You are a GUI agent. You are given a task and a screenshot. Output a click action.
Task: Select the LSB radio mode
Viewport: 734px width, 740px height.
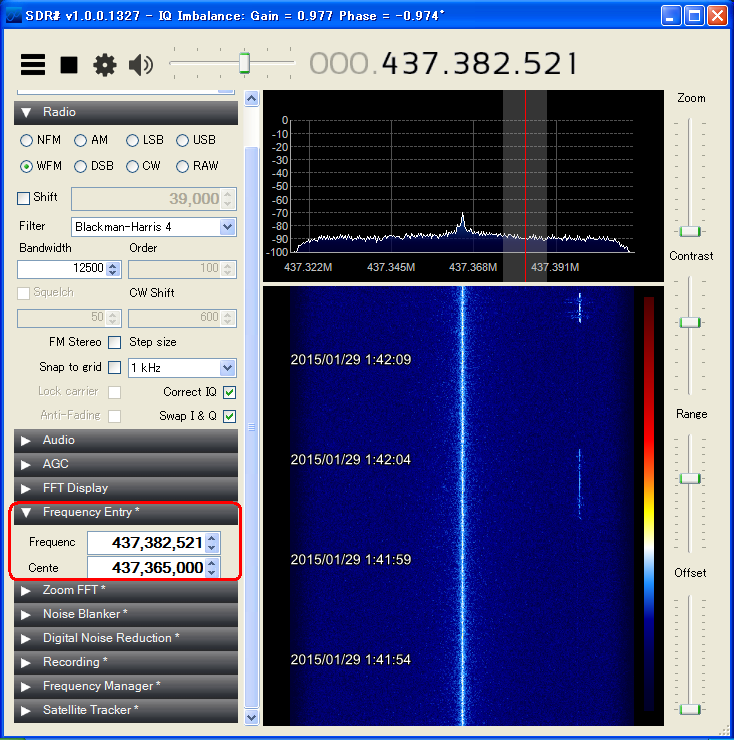pos(133,141)
